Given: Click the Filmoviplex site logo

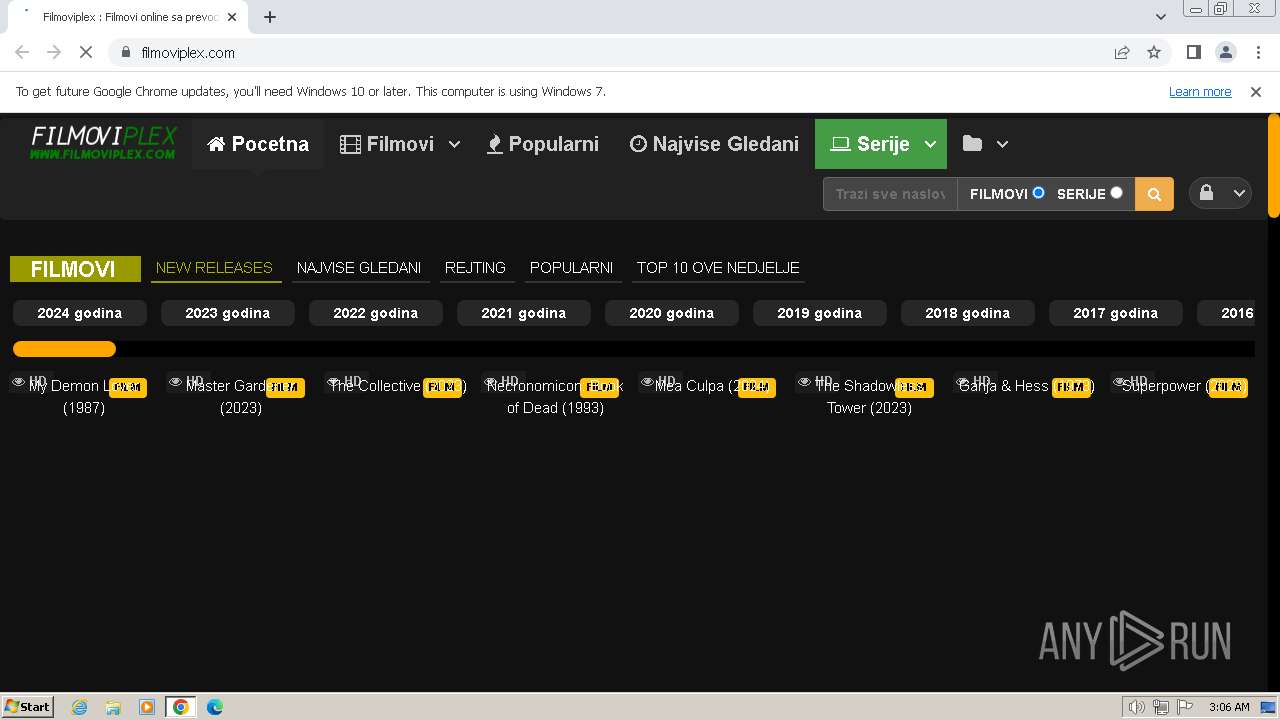Looking at the screenshot, I should (103, 142).
